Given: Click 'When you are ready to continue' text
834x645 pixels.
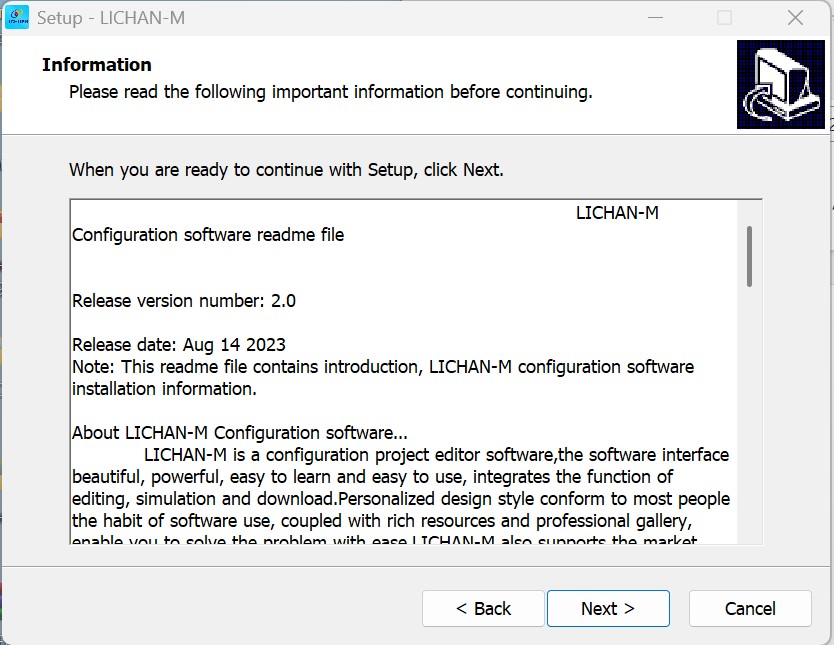Looking at the screenshot, I should (x=286, y=170).
